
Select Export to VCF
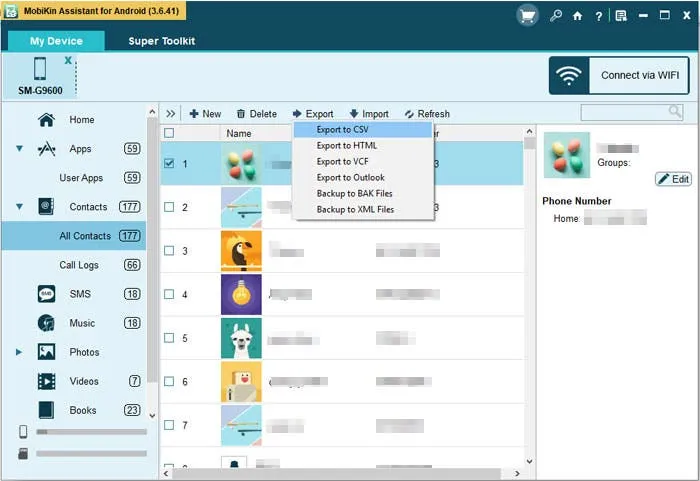363,162
